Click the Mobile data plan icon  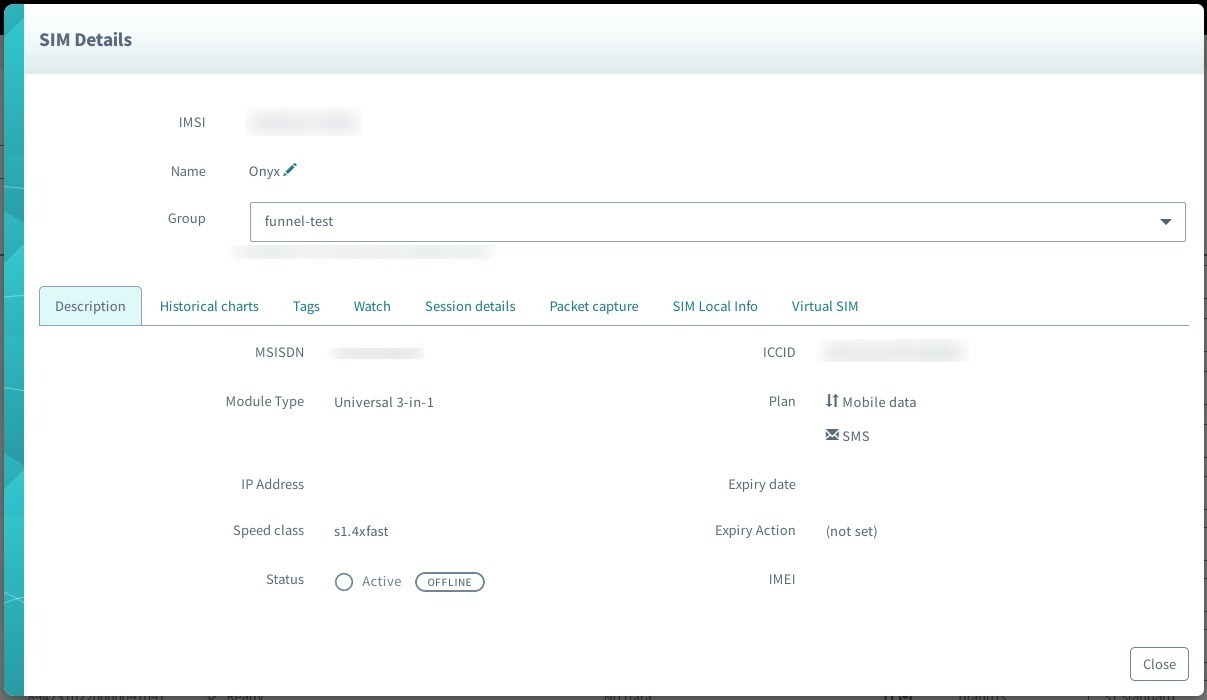click(832, 400)
